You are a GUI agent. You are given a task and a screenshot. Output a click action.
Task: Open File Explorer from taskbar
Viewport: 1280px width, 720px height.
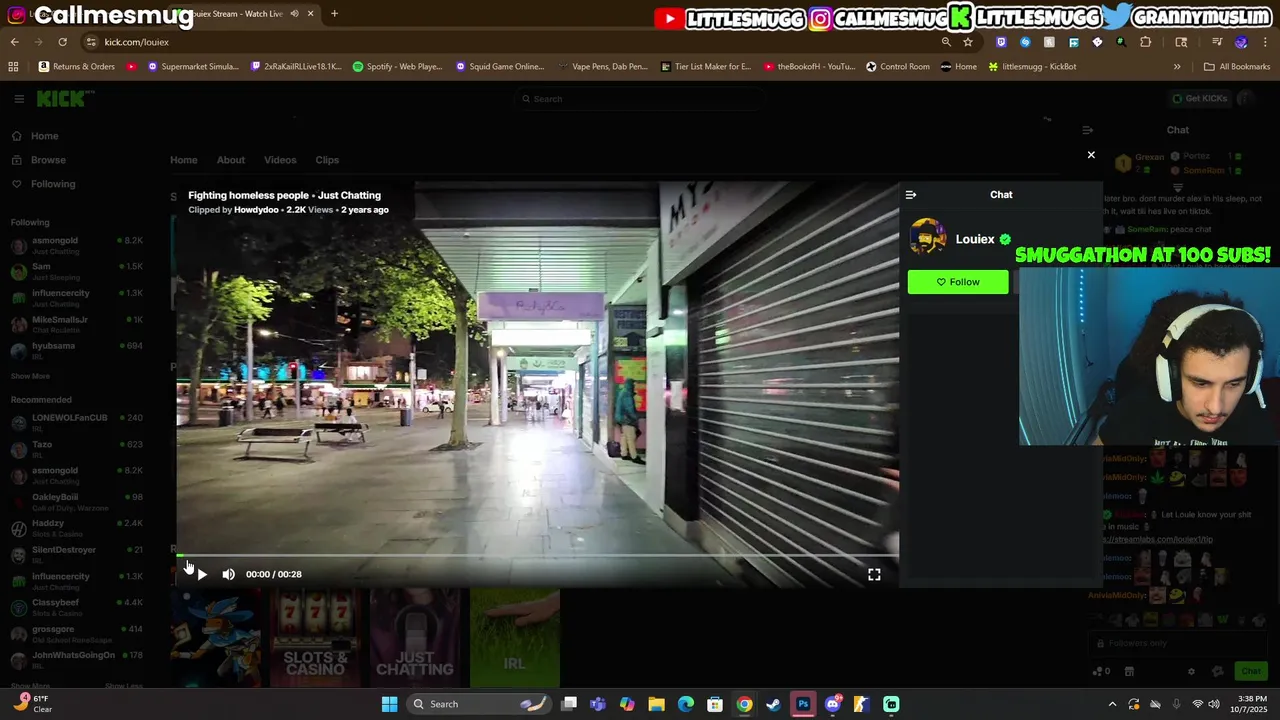point(656,704)
